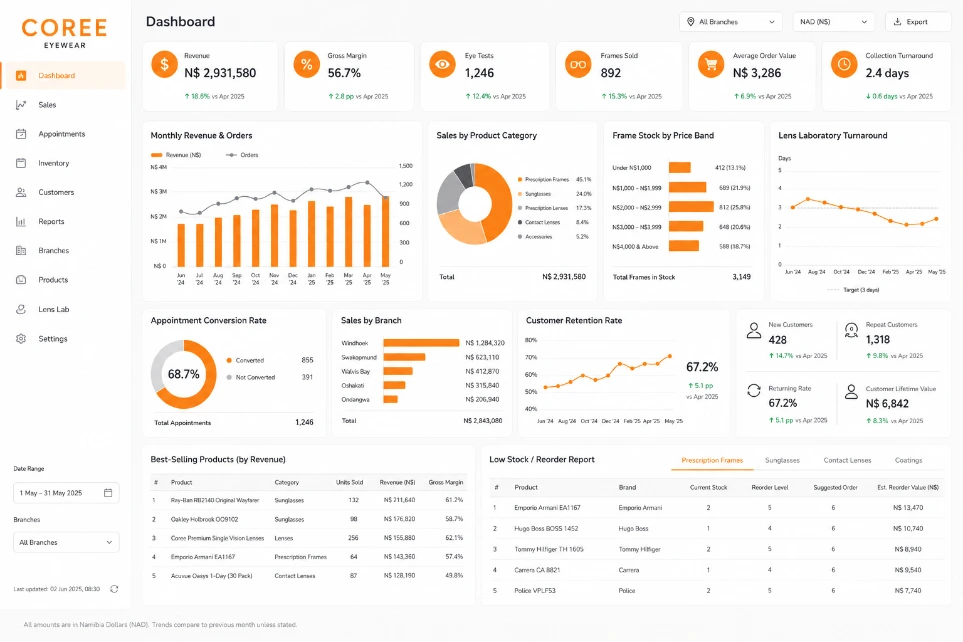Screen dimensions: 963x642
Task: Click the Sales chart sidebar icon
Action: [x=21, y=105]
